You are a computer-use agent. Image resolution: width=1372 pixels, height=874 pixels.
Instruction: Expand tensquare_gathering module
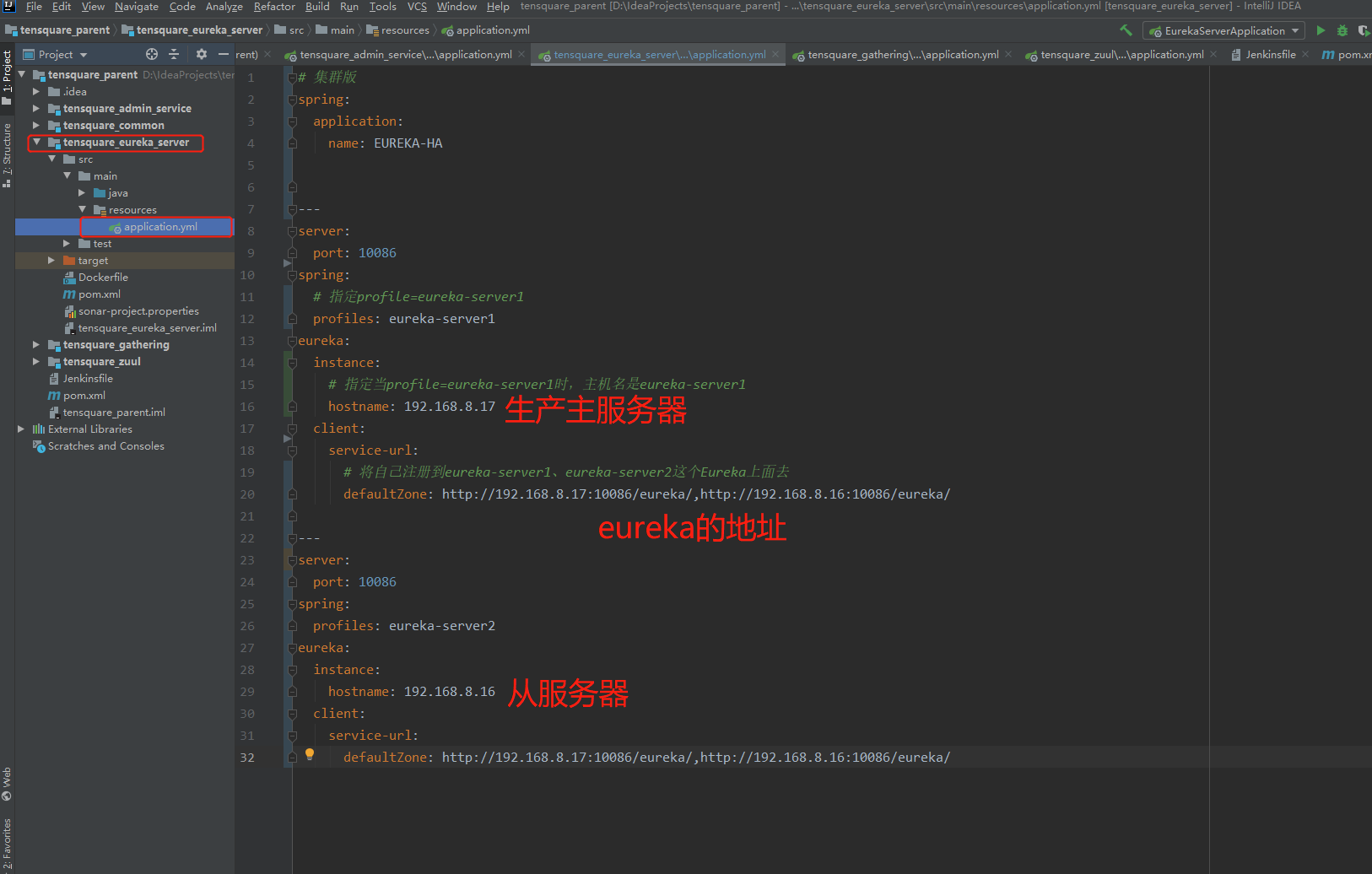(36, 345)
